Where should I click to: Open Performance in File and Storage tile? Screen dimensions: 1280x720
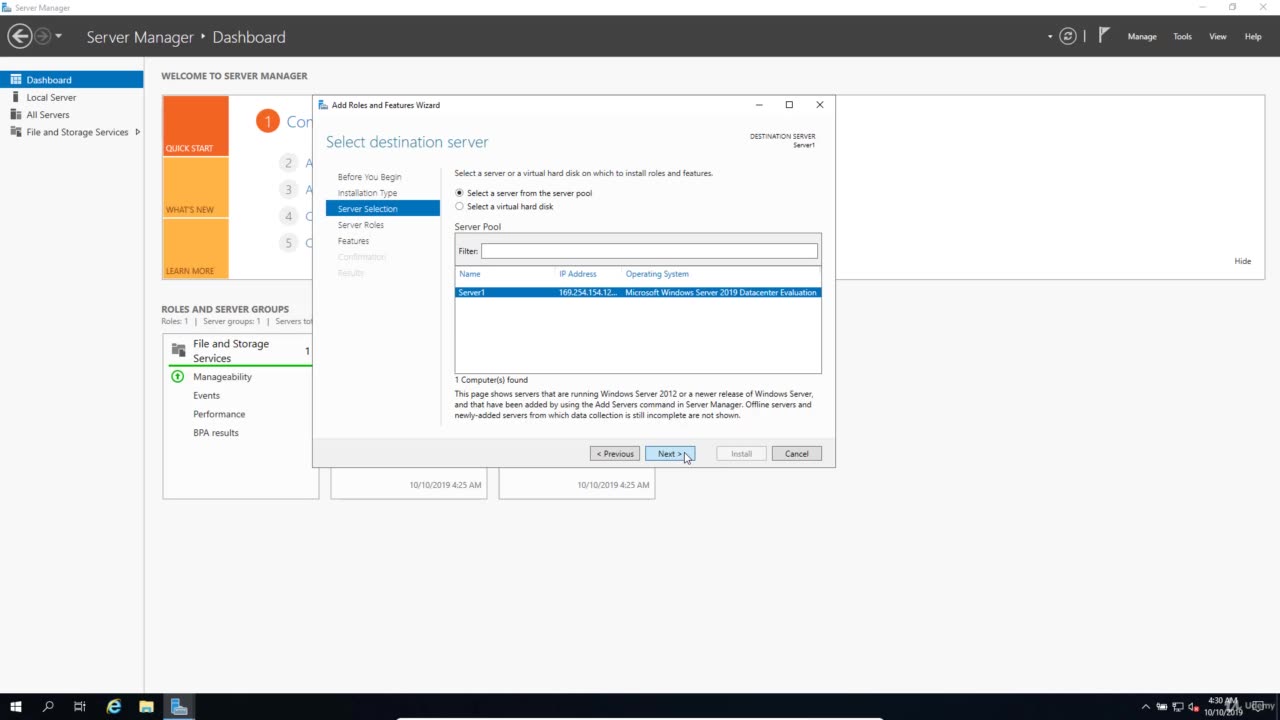tap(219, 414)
